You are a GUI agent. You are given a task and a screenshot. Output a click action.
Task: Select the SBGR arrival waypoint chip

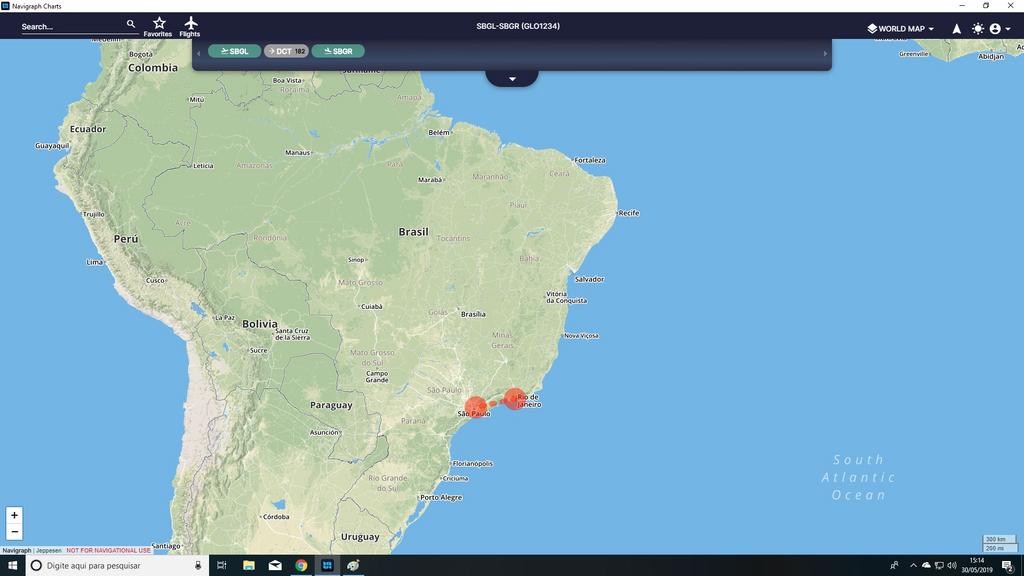pos(338,51)
